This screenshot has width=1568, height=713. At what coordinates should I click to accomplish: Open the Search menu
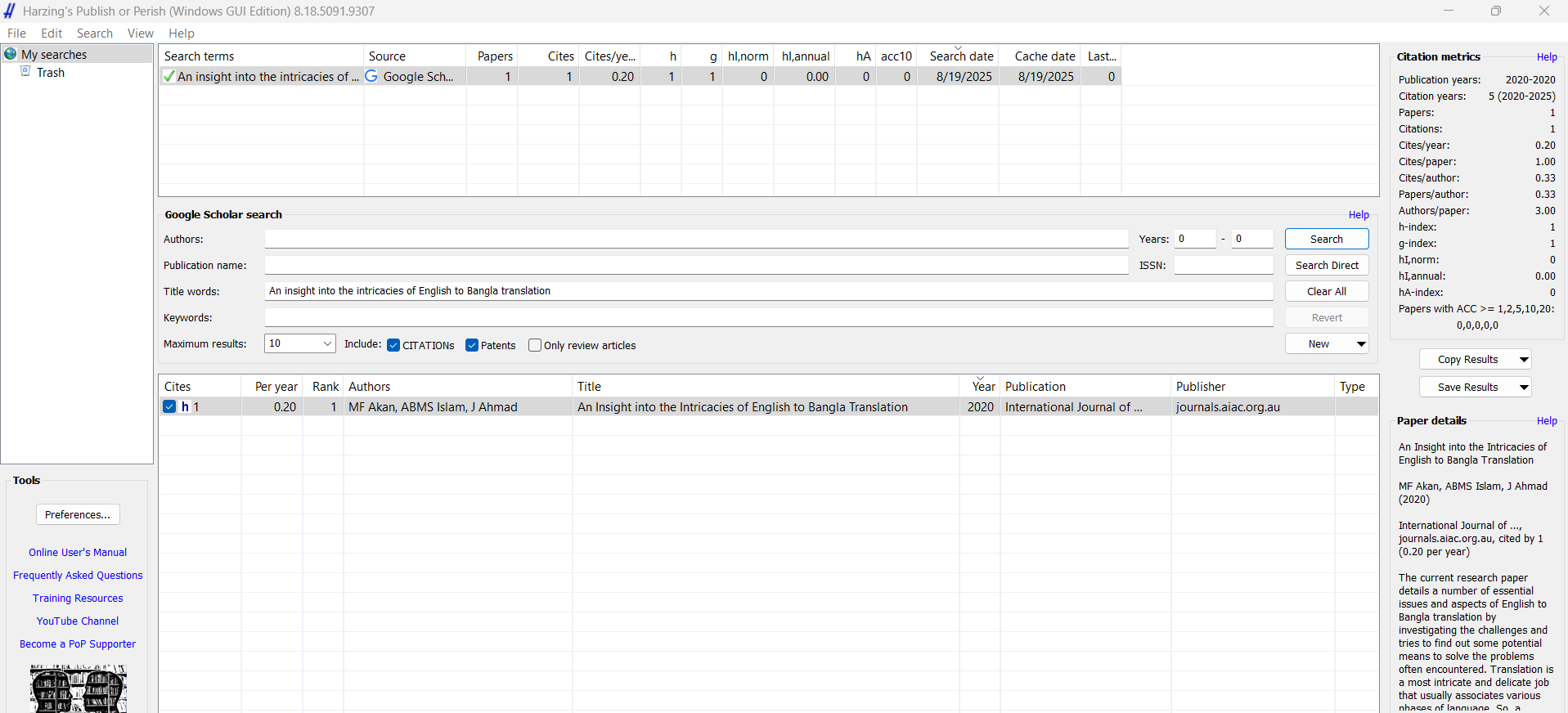pos(95,34)
